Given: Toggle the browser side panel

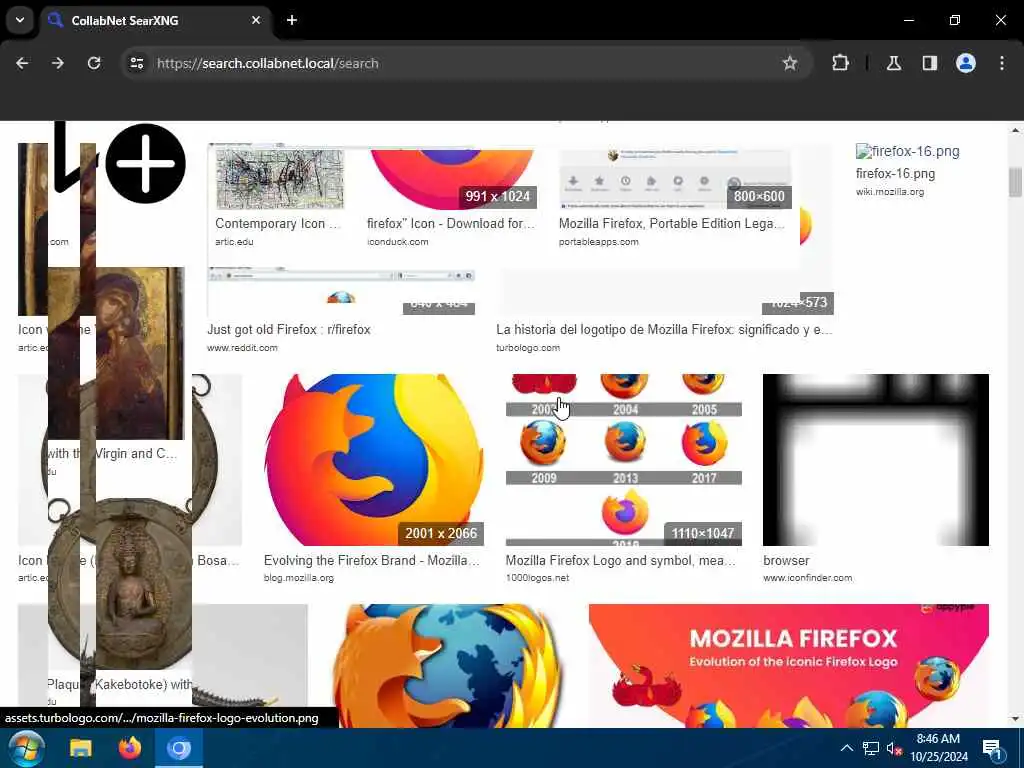Looking at the screenshot, I should pyautogui.click(x=930, y=63).
